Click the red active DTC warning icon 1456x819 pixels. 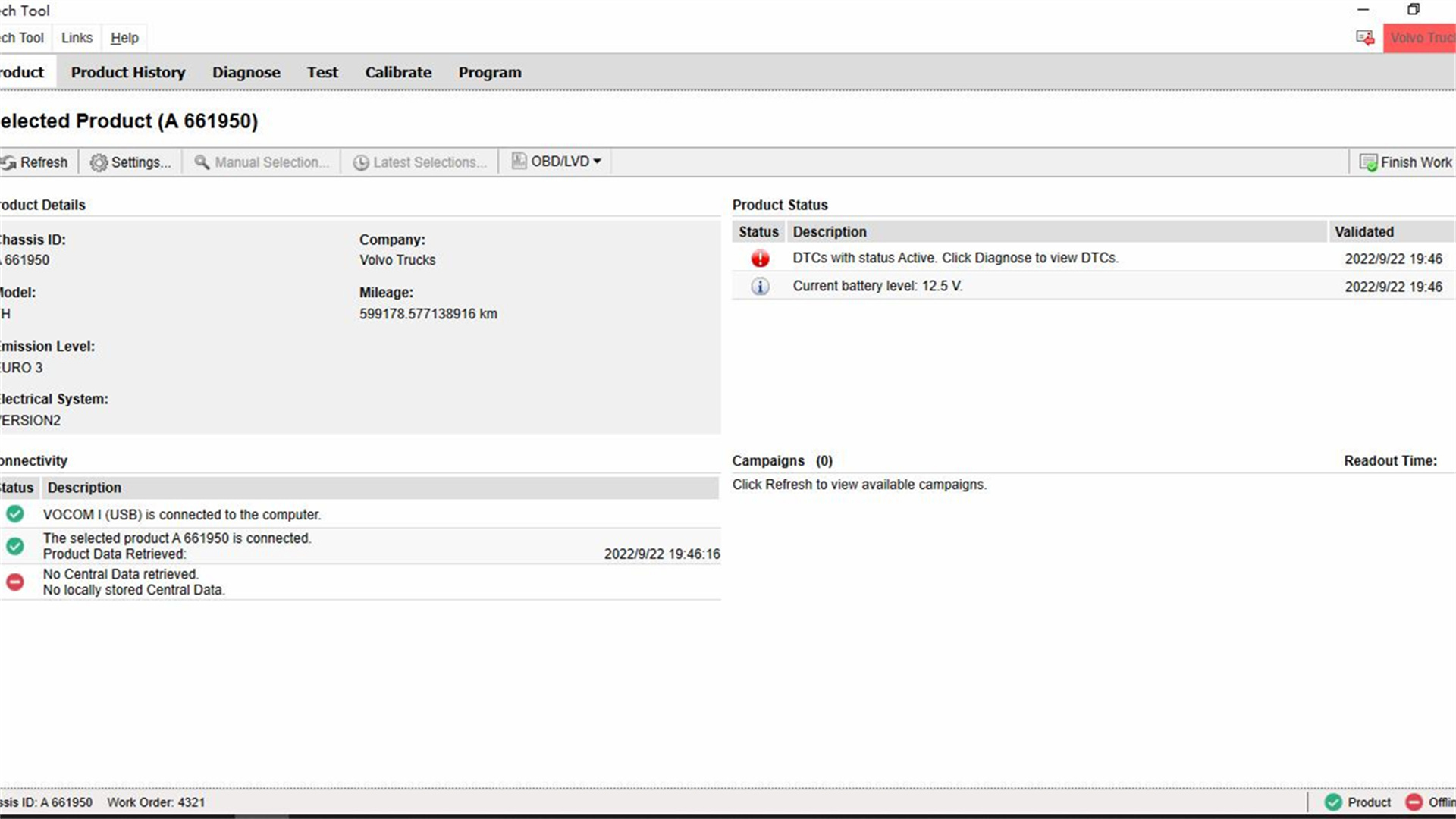[760, 259]
